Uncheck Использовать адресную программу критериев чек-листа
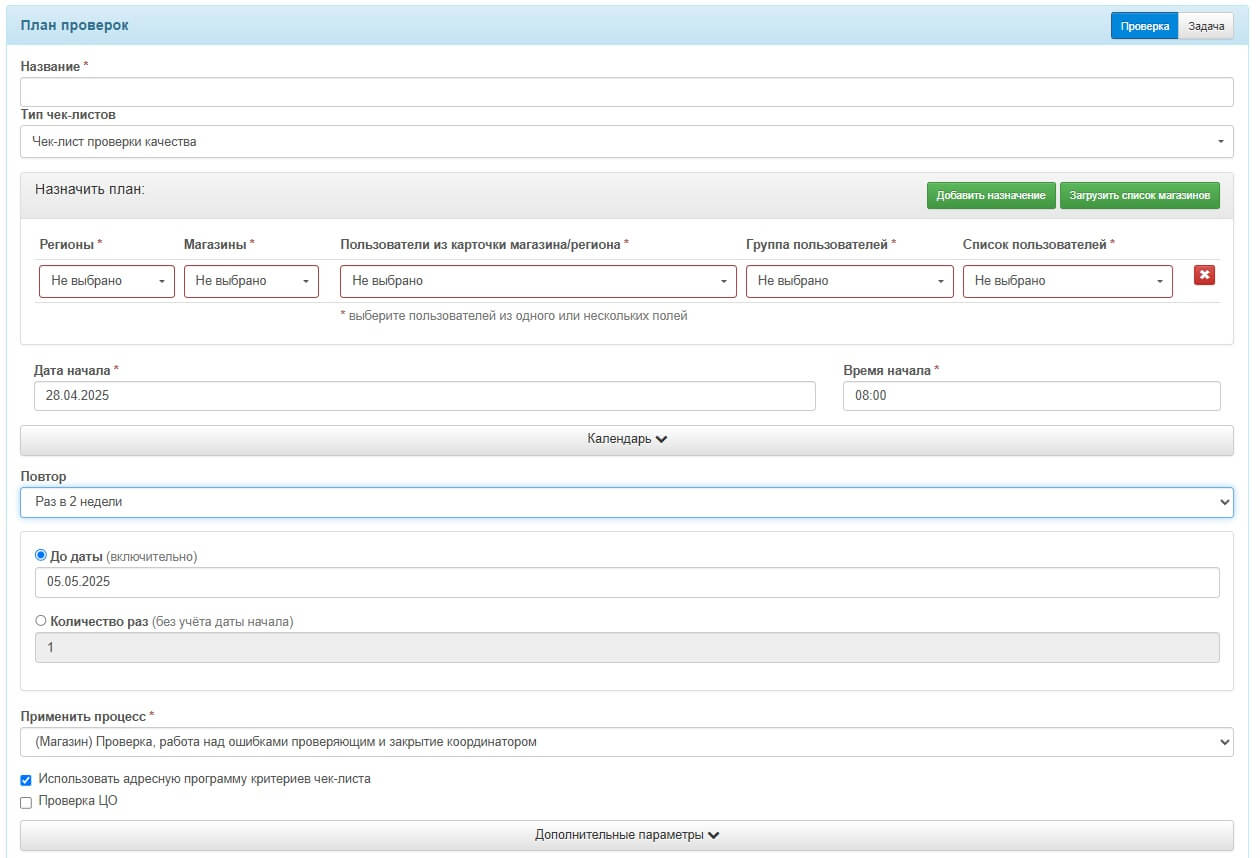The width and height of the screenshot is (1260, 858). tap(27, 780)
